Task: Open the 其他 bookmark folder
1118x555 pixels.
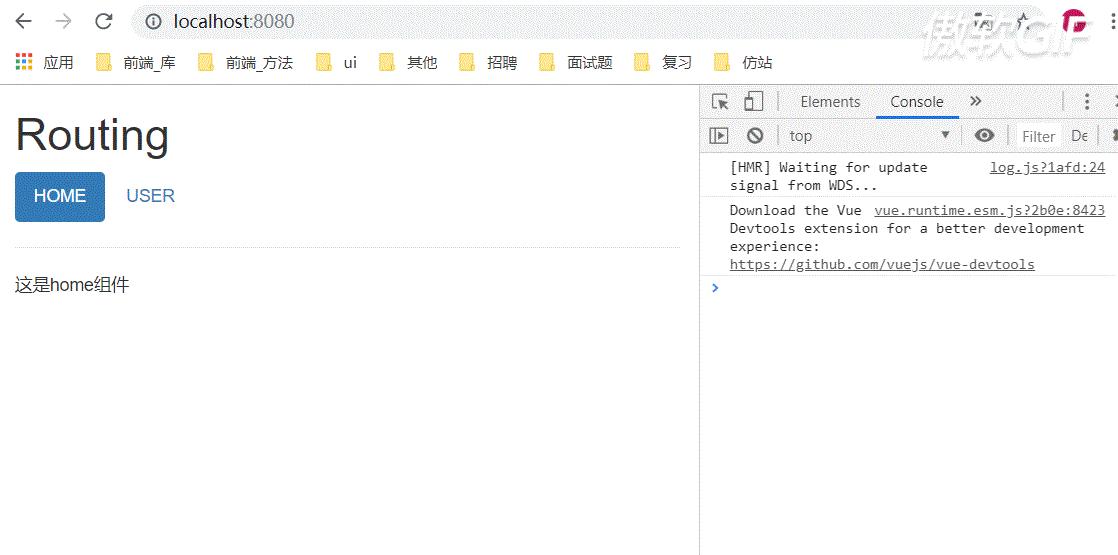Action: click(x=409, y=63)
